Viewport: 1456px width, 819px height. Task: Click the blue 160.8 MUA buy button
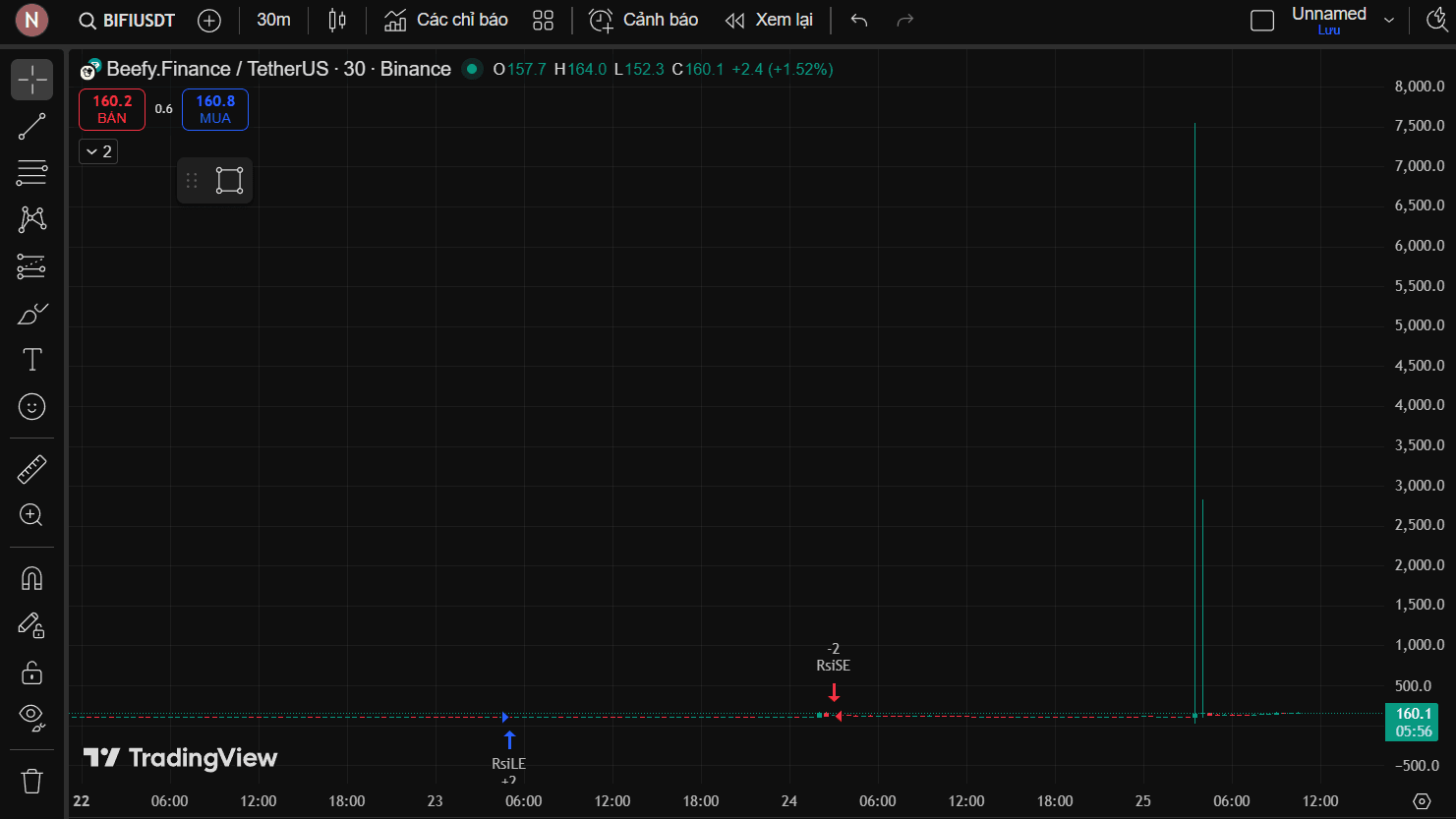pos(215,109)
